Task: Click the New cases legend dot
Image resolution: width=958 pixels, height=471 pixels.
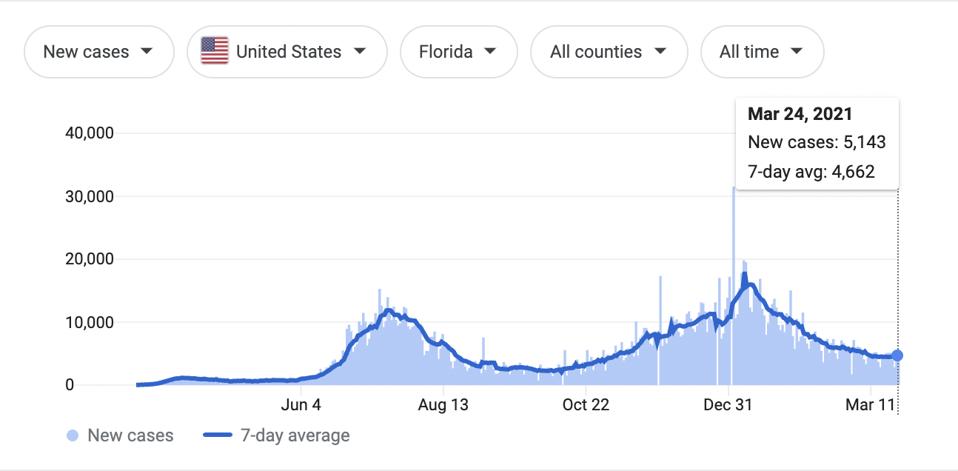Action: tap(72, 436)
